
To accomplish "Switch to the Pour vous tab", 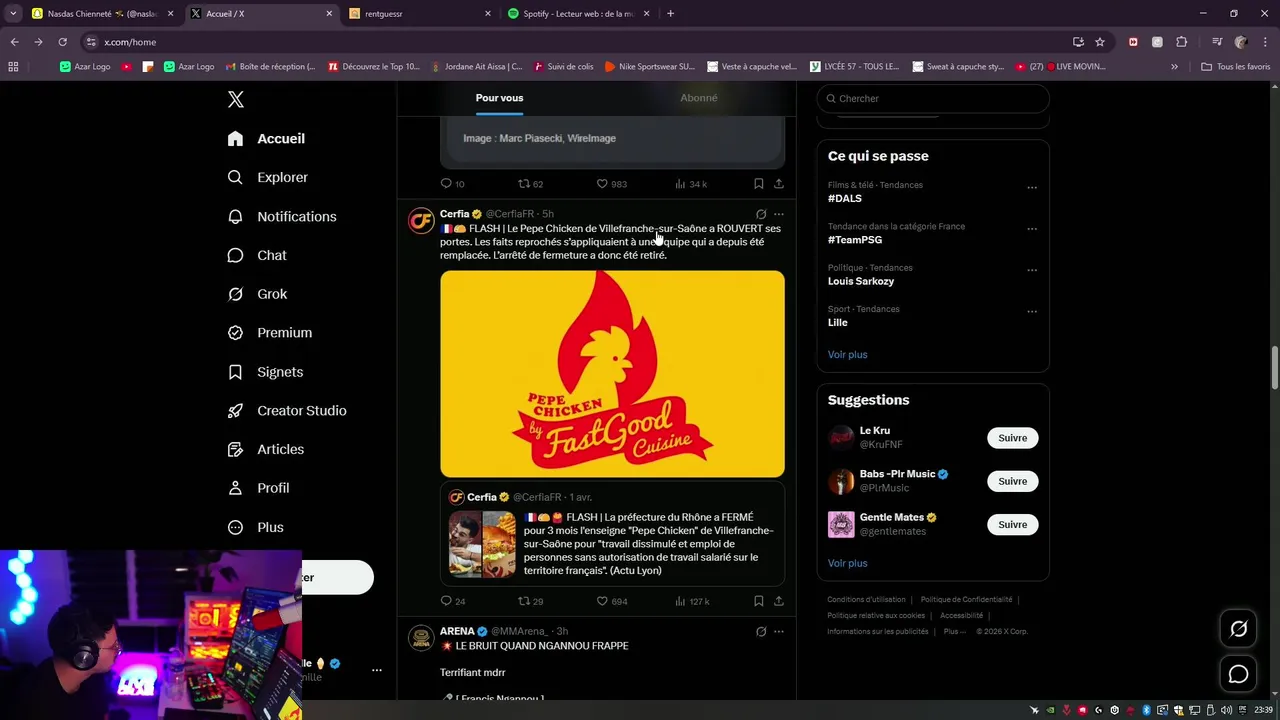I will tap(499, 98).
